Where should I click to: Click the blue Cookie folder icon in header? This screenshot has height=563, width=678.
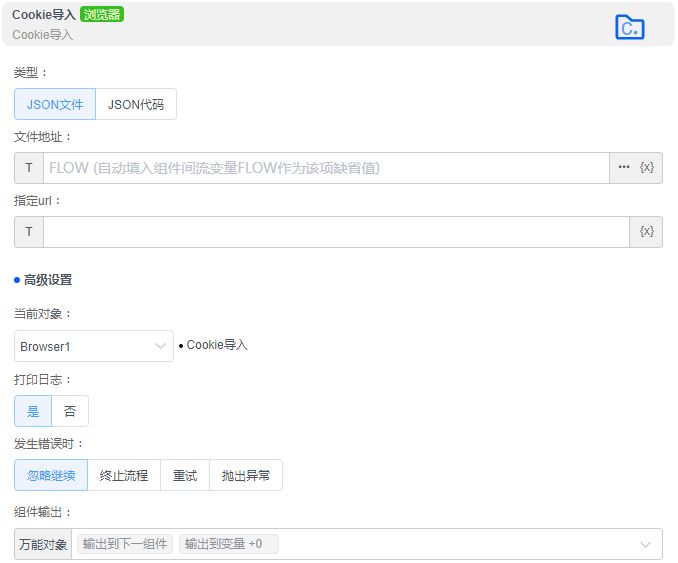(x=630, y=27)
